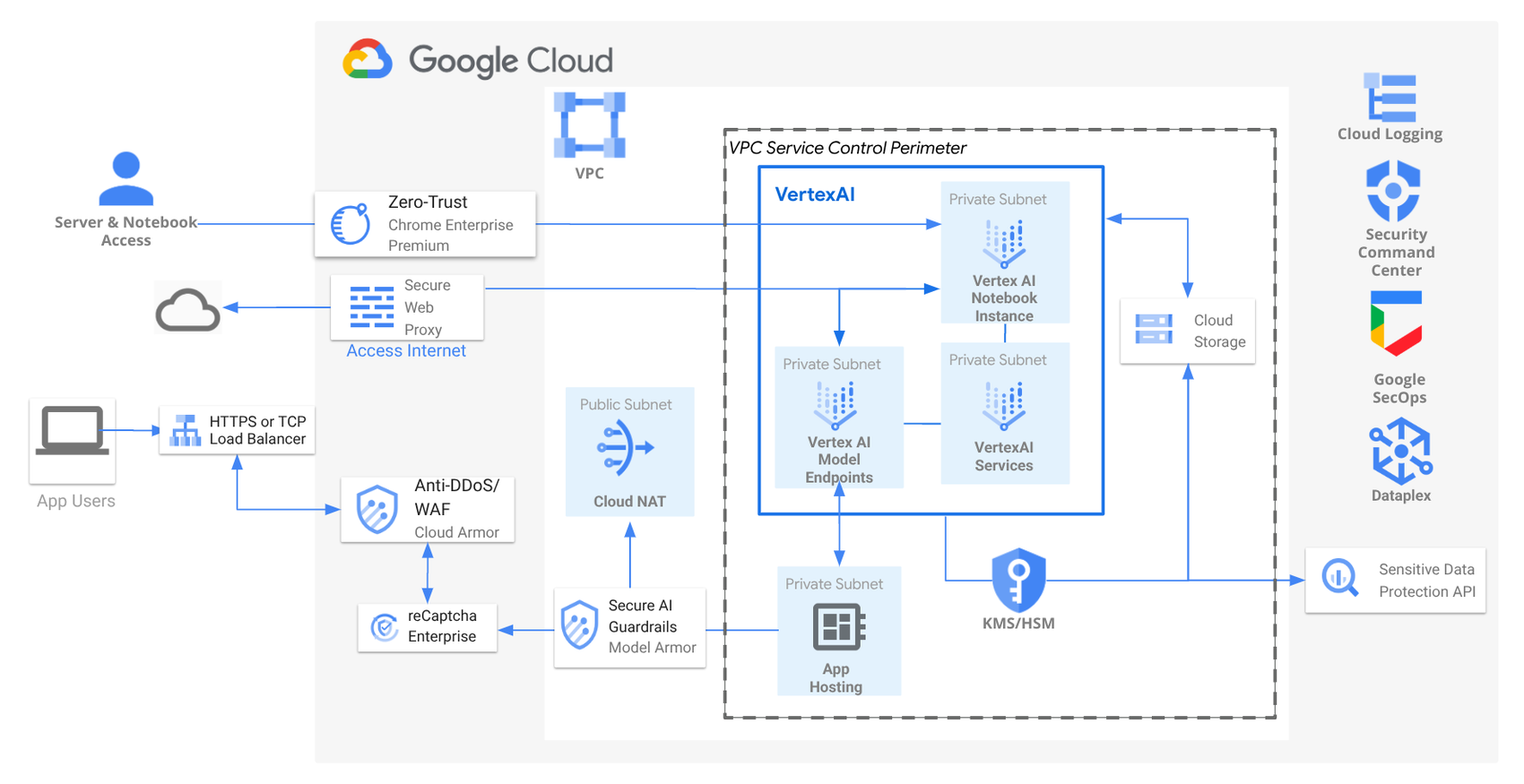Viewport: 1524px width, 784px height.
Task: Click the Cloud Logging icon
Action: (1390, 98)
